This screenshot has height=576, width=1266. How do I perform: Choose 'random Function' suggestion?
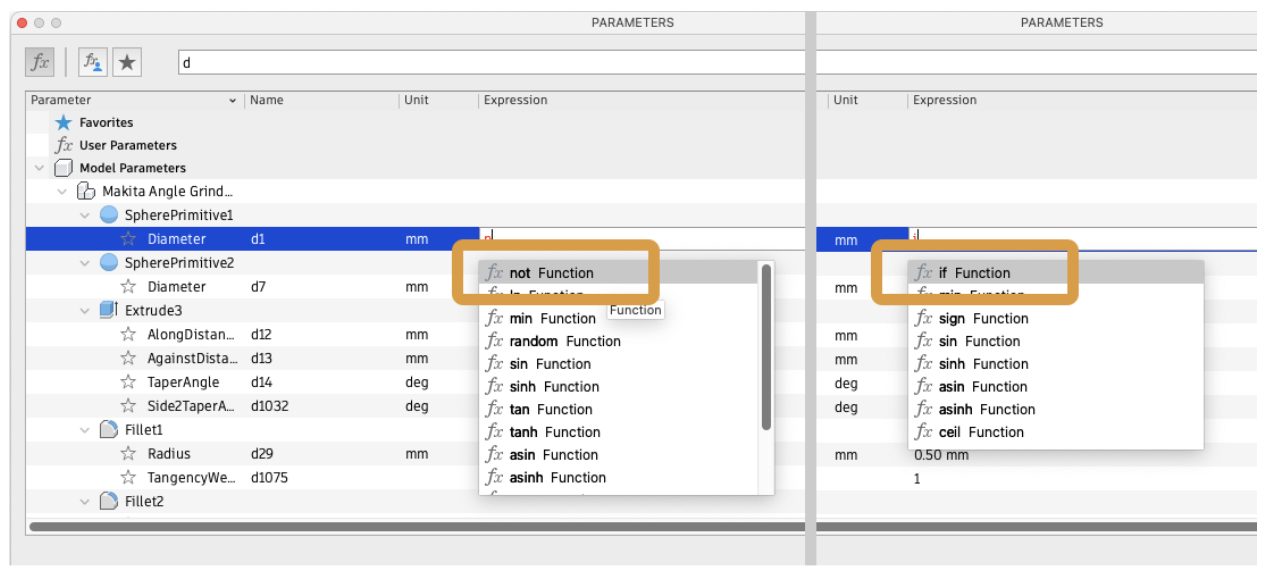coord(618,341)
